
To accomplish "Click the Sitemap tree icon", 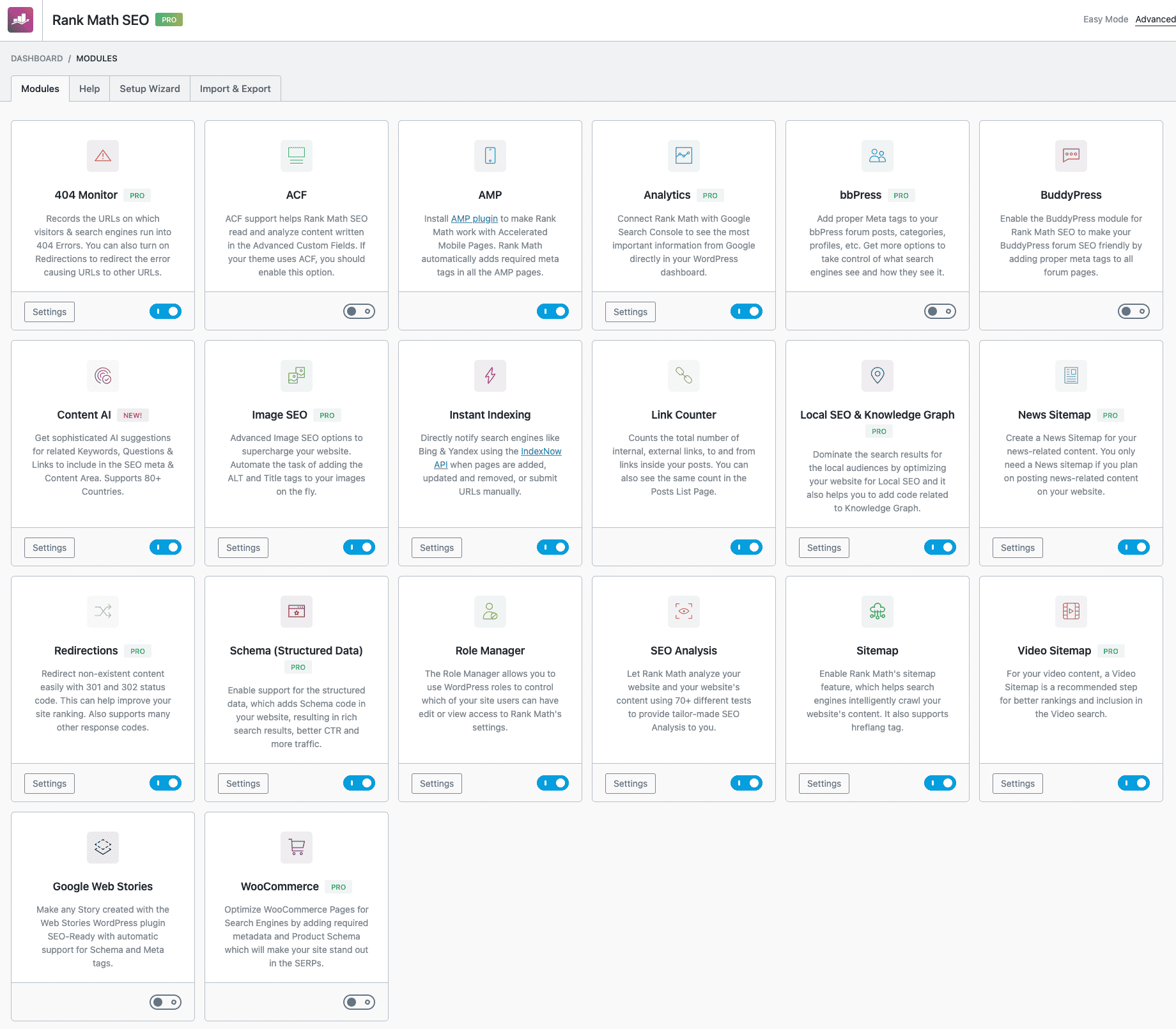I will pyautogui.click(x=878, y=612).
